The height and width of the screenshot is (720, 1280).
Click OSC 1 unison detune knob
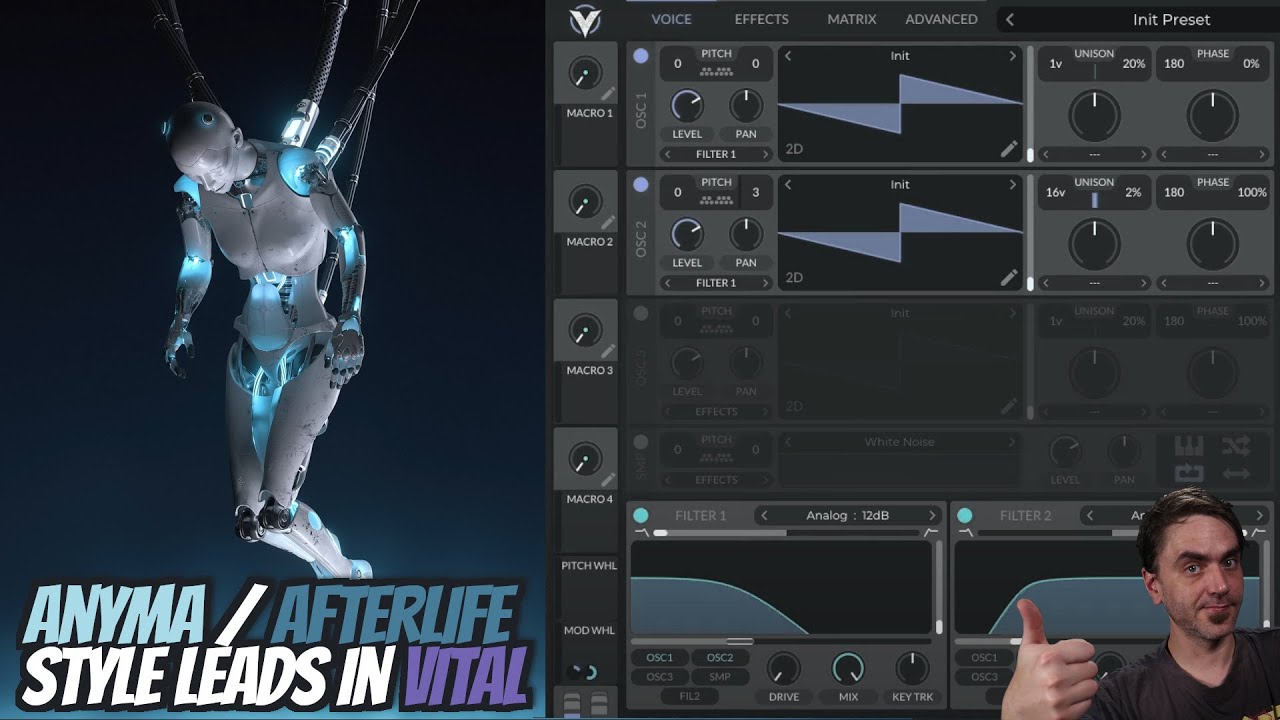pos(1095,115)
